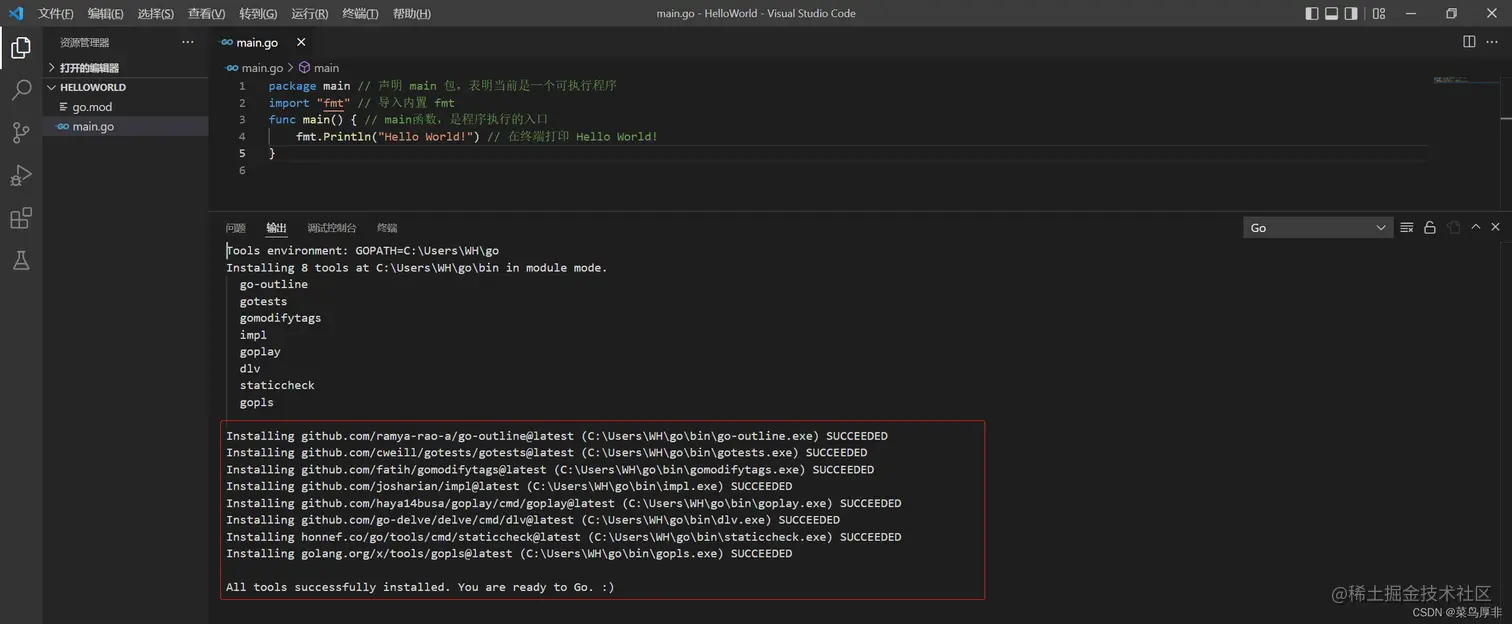Expand the Open Editors section
1512x624 pixels.
[126, 68]
